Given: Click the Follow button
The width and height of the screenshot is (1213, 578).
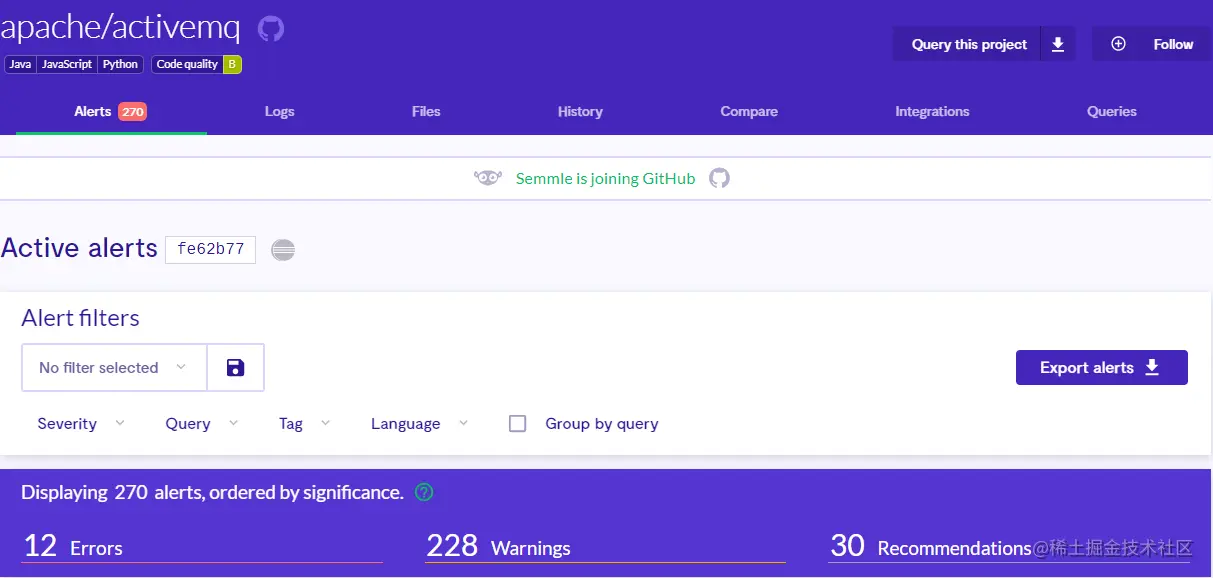Looking at the screenshot, I should coord(1151,44).
